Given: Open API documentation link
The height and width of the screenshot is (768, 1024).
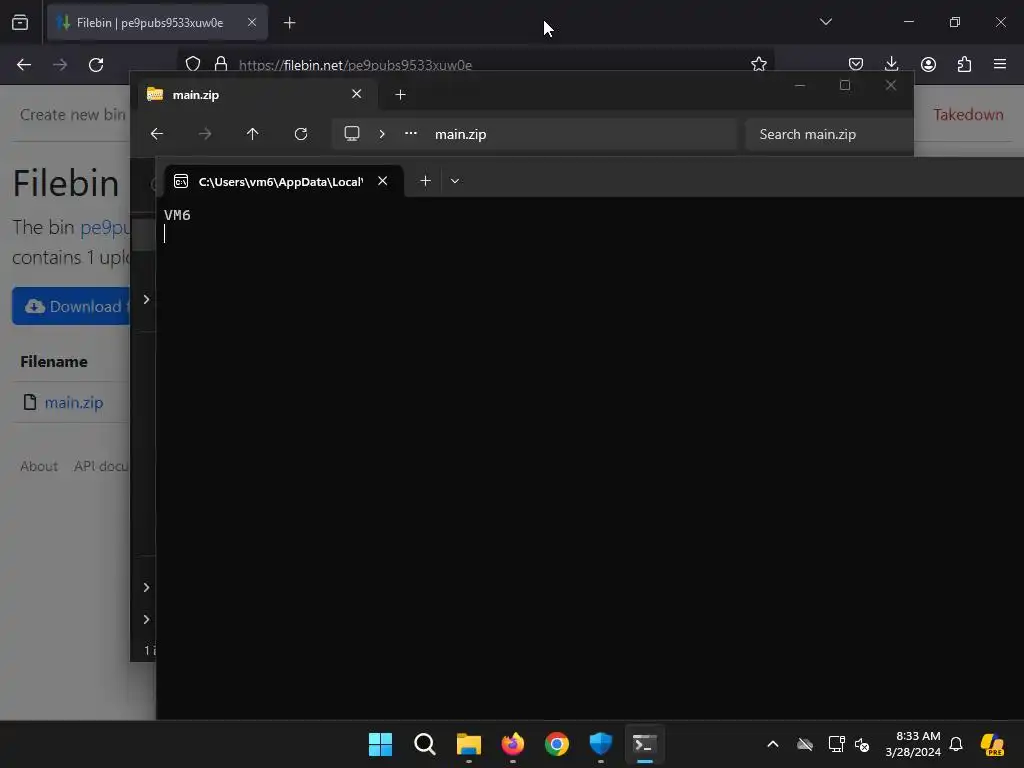Looking at the screenshot, I should pyautogui.click(x=101, y=466).
